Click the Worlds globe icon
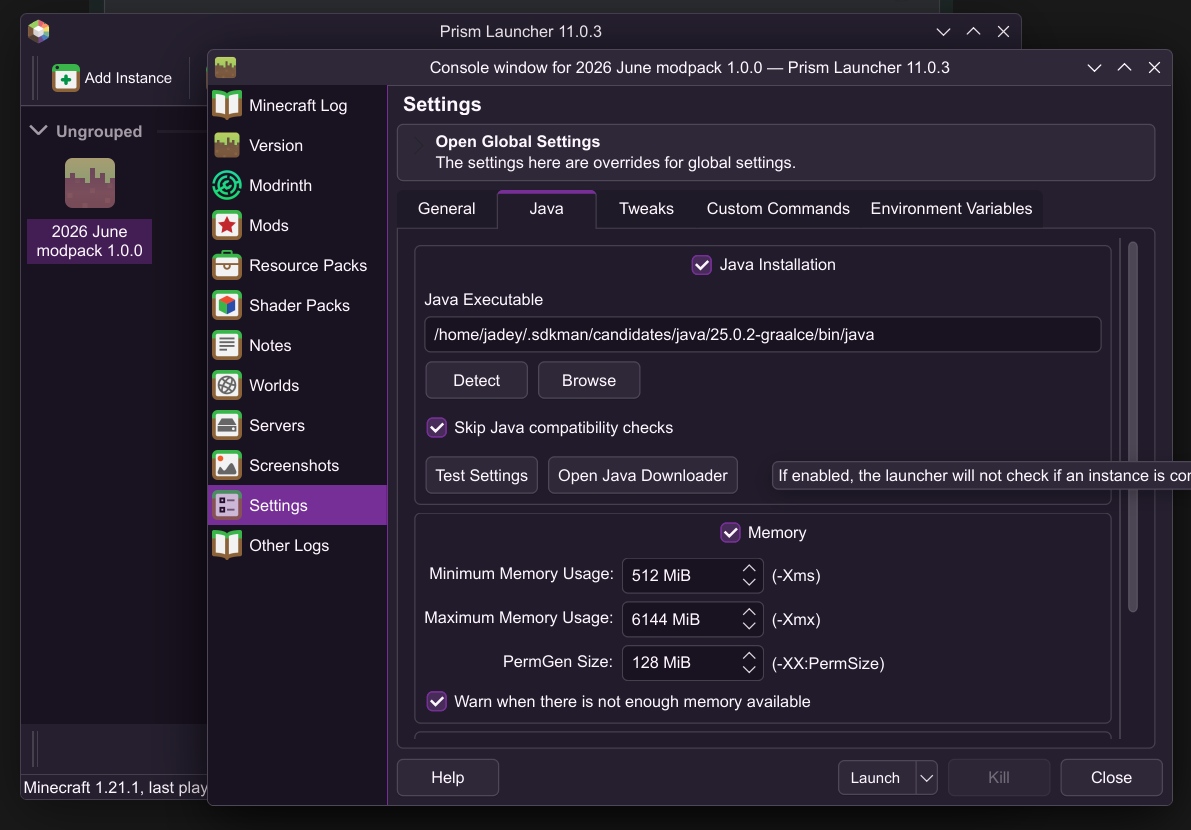The height and width of the screenshot is (830, 1191). point(226,385)
